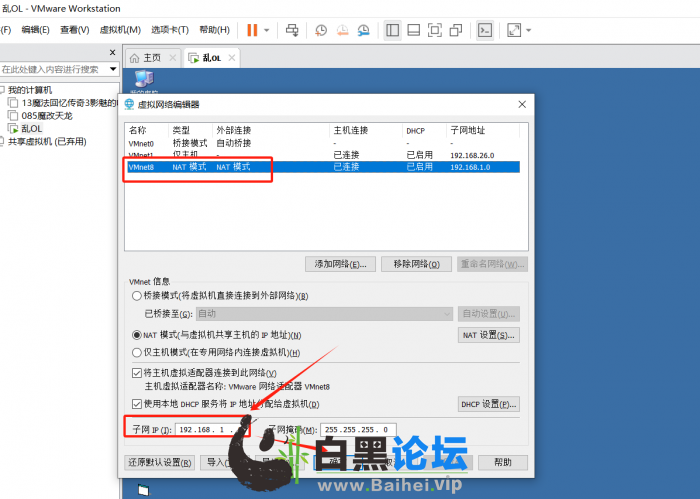
Task: Select the 桥接模式 radio button
Action: [137, 296]
